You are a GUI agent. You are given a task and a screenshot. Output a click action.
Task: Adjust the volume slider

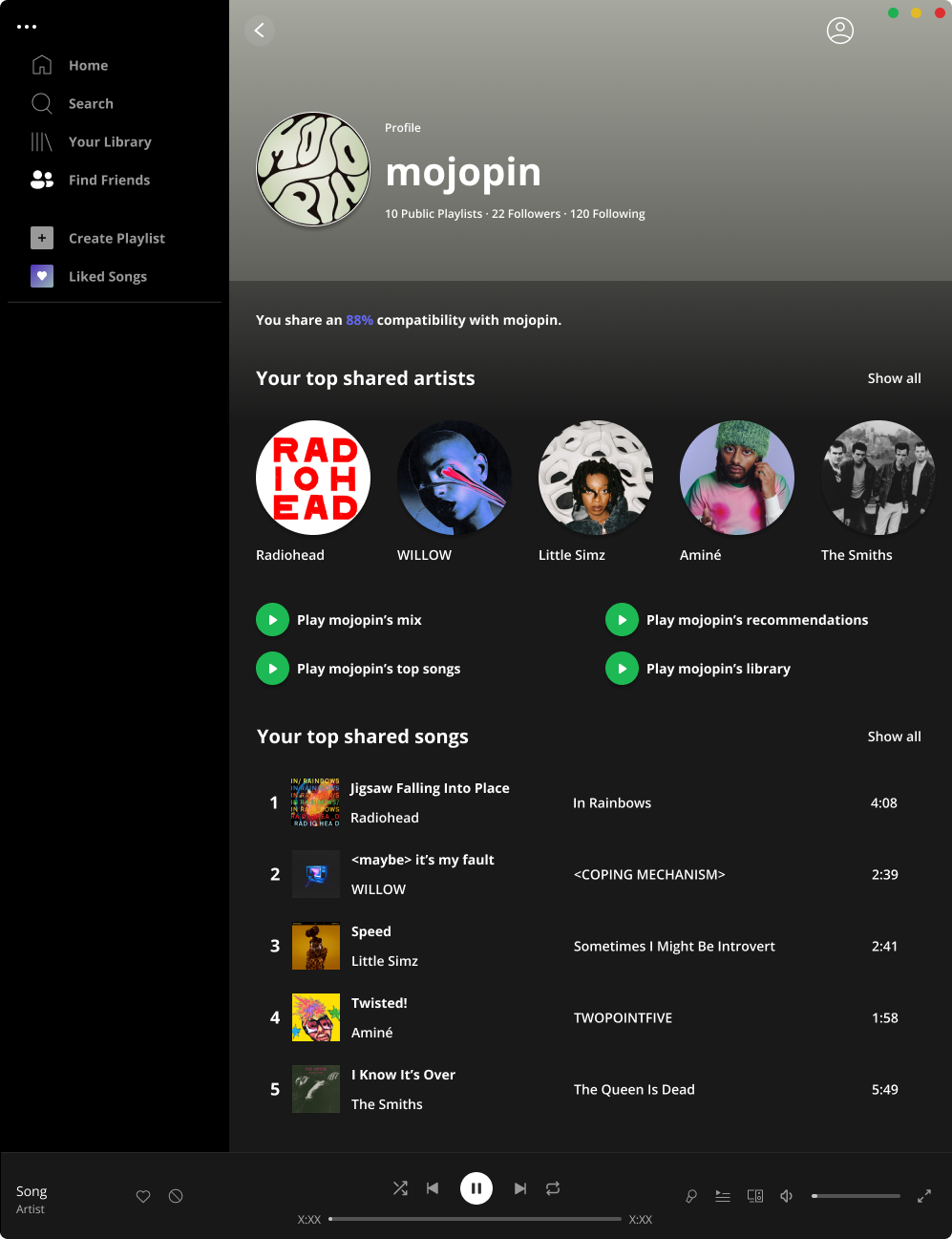[x=856, y=1196]
